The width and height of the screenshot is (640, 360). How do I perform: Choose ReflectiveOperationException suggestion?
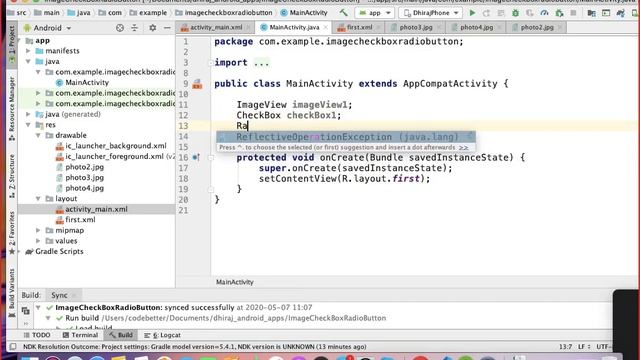pyautogui.click(x=346, y=137)
